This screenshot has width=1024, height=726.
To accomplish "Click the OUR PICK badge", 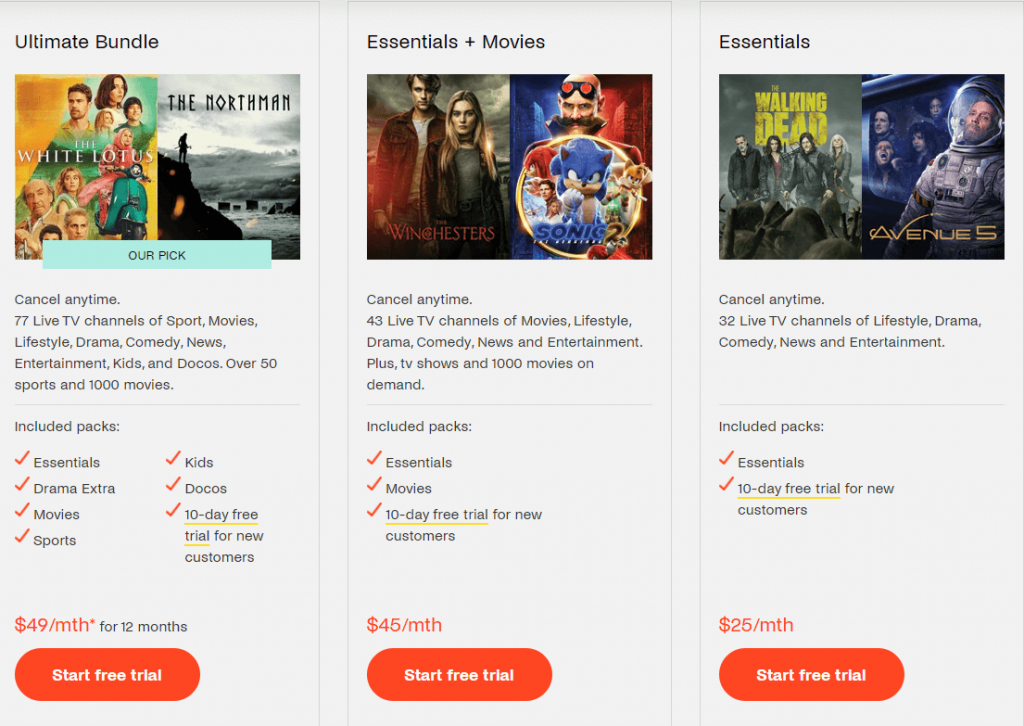I will click(157, 255).
